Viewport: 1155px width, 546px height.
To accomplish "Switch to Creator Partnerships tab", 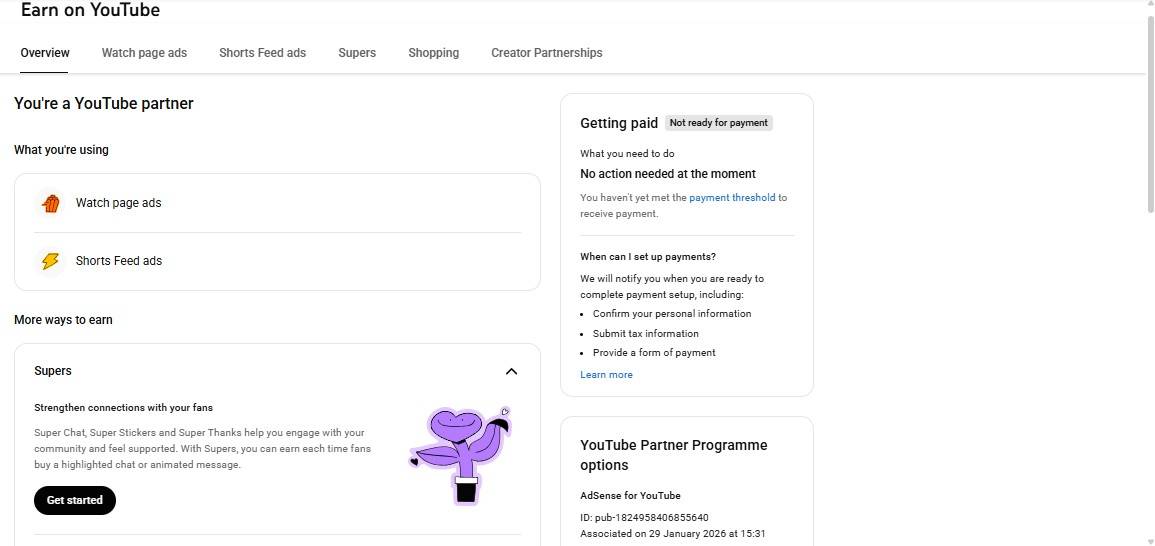I will [546, 53].
